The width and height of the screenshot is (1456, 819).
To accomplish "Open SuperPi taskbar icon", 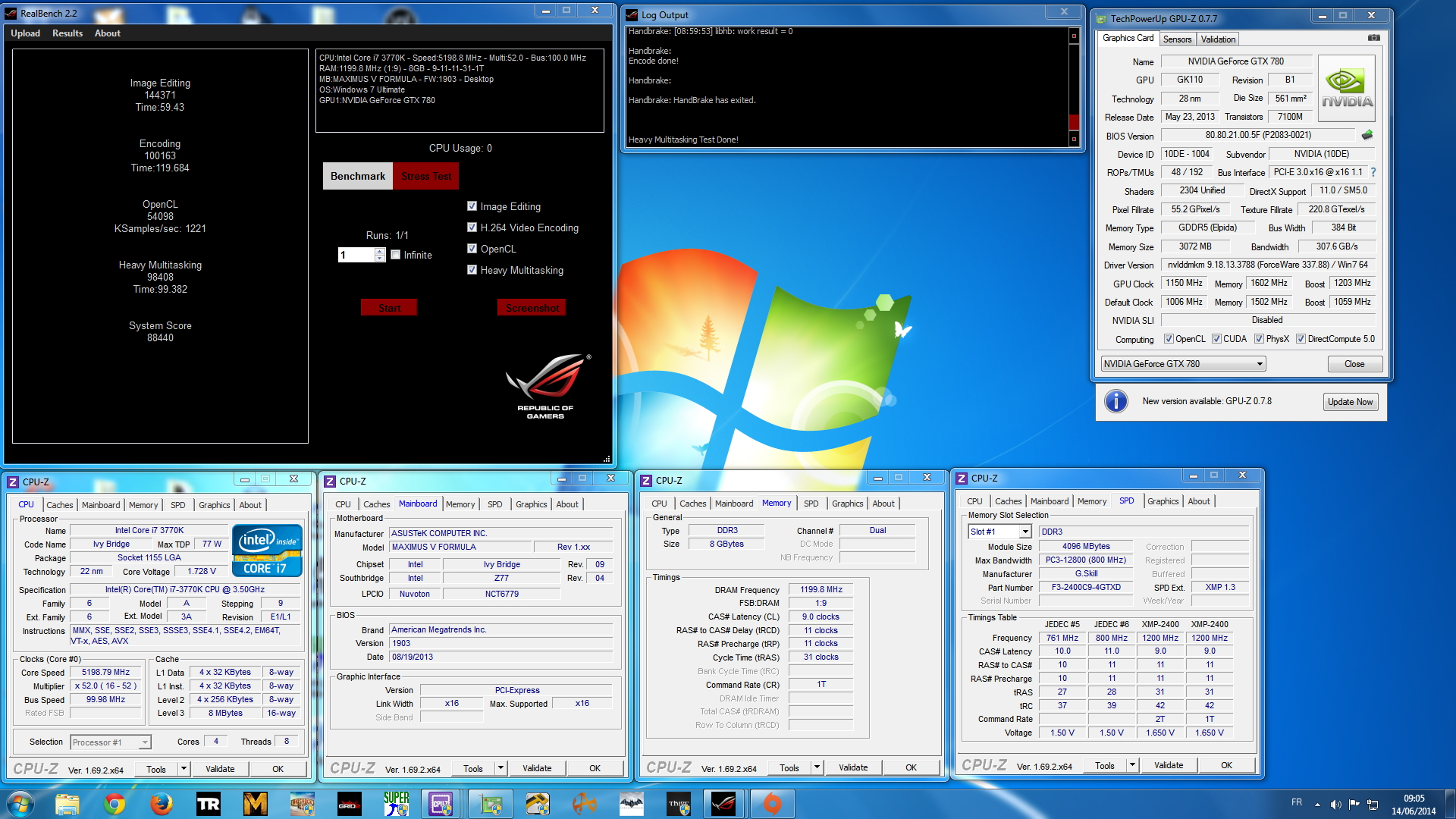I will (x=396, y=804).
